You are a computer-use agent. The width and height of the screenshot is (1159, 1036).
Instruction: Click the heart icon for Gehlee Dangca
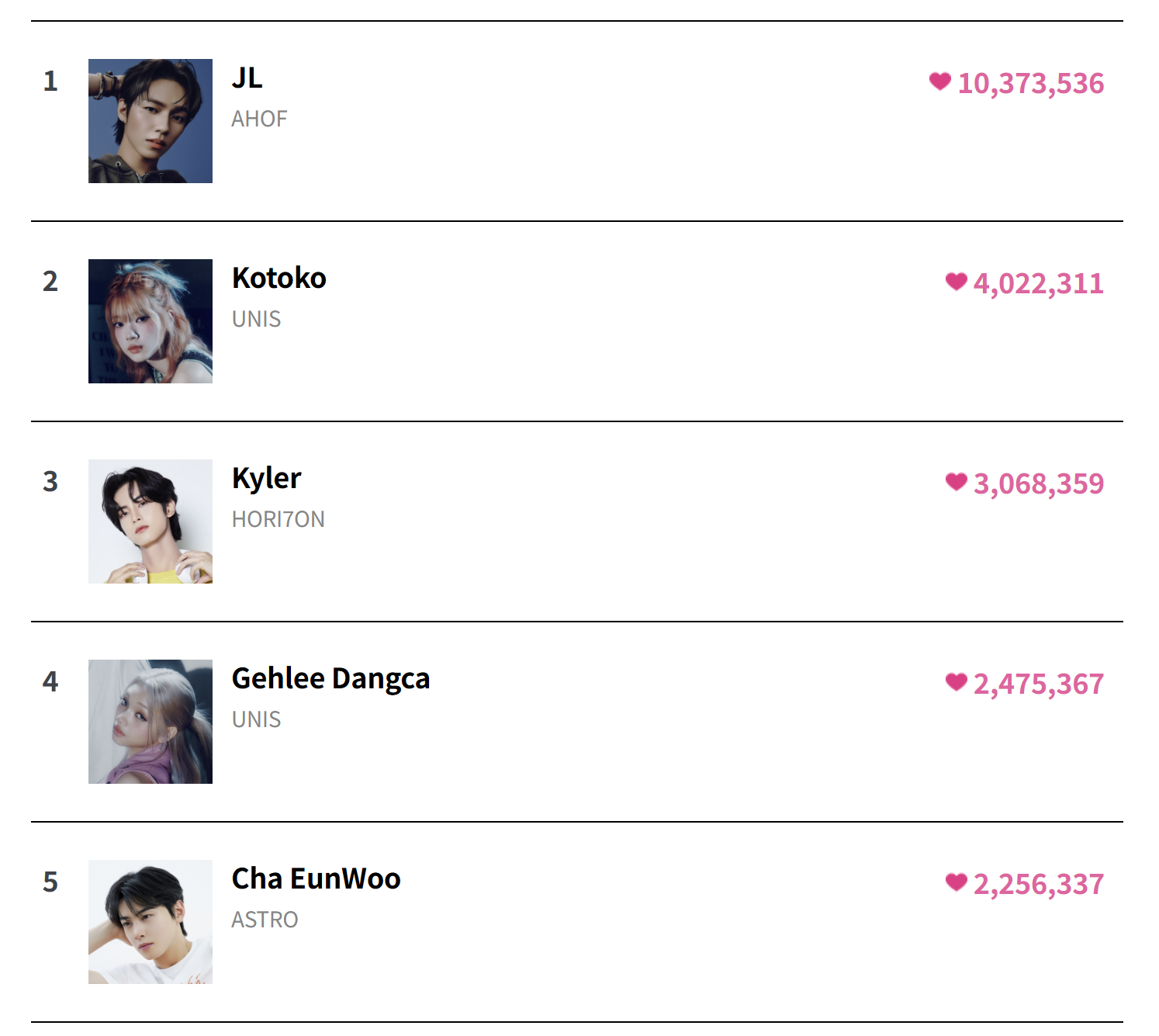pyautogui.click(x=956, y=682)
